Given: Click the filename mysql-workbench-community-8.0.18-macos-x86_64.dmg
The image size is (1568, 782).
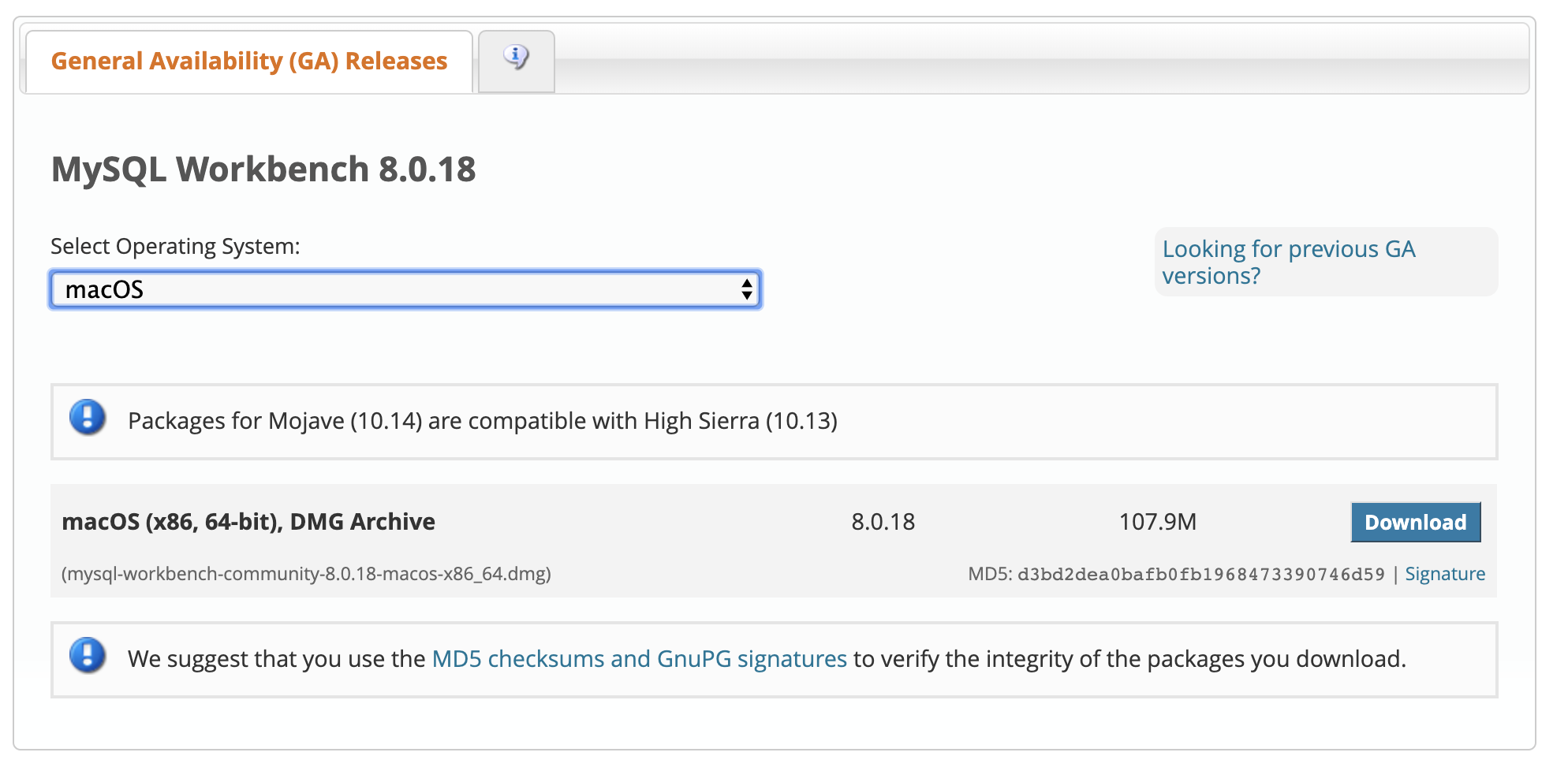Looking at the screenshot, I should (x=306, y=574).
